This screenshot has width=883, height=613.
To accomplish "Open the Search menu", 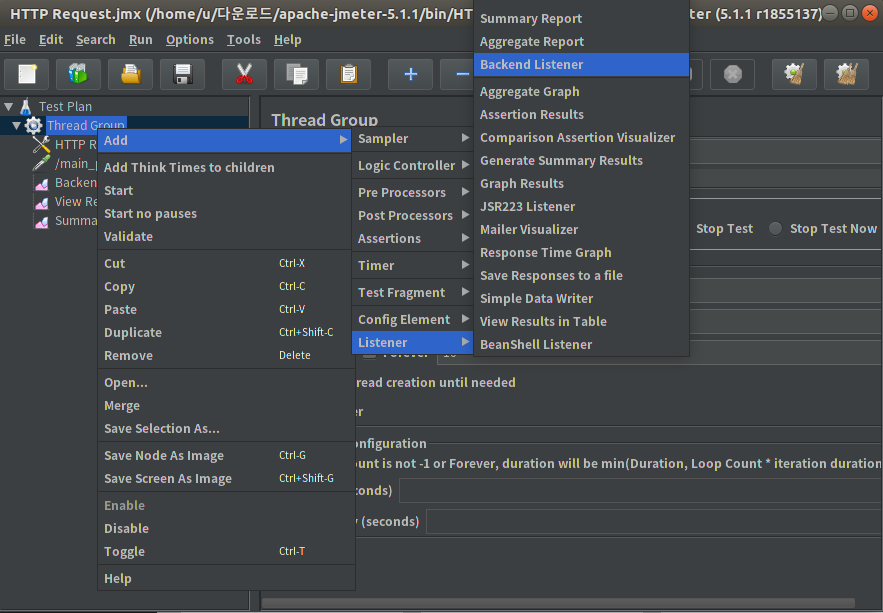I will coord(96,40).
